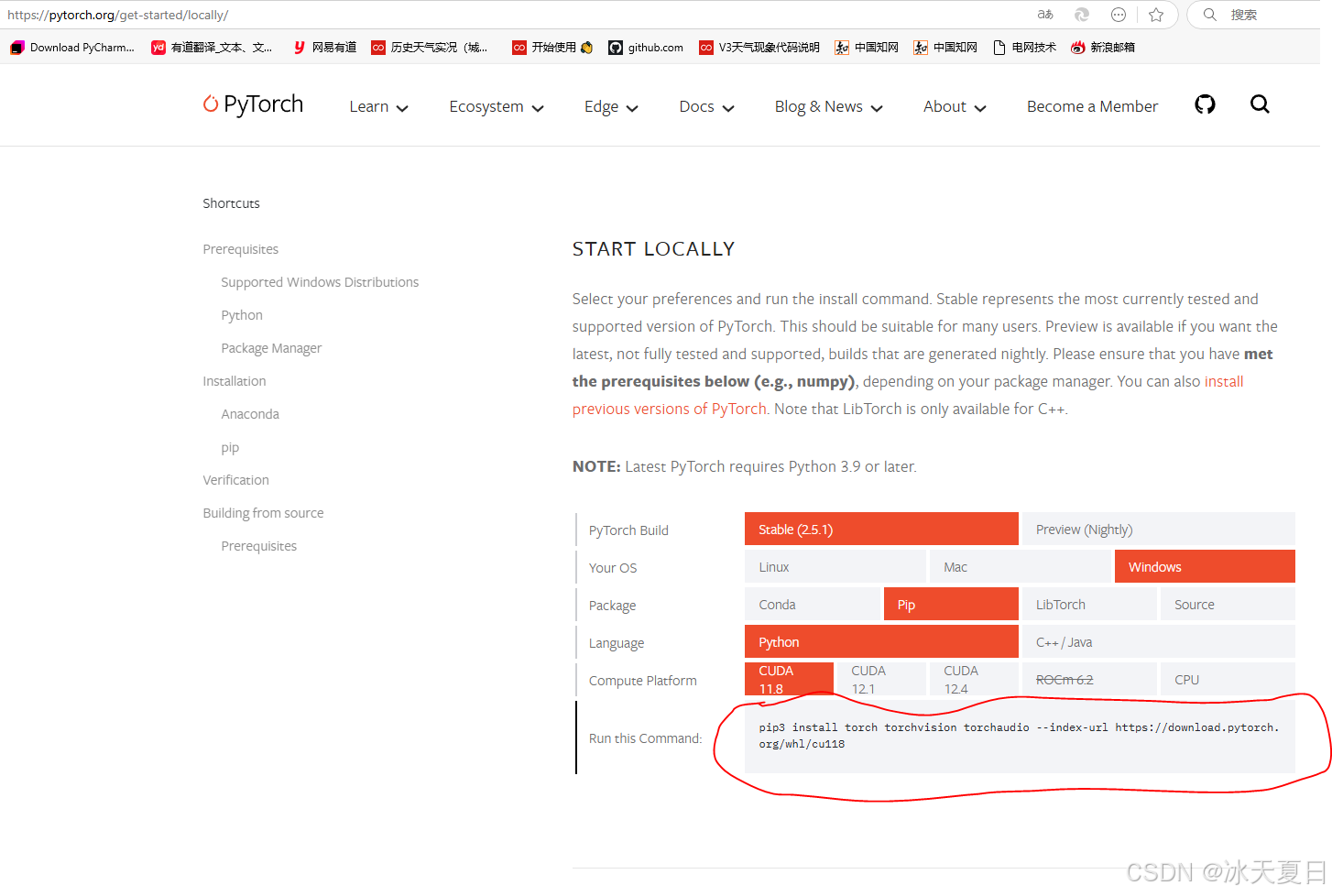Open the github.com bookmark
The image size is (1332, 896).
pyautogui.click(x=646, y=47)
